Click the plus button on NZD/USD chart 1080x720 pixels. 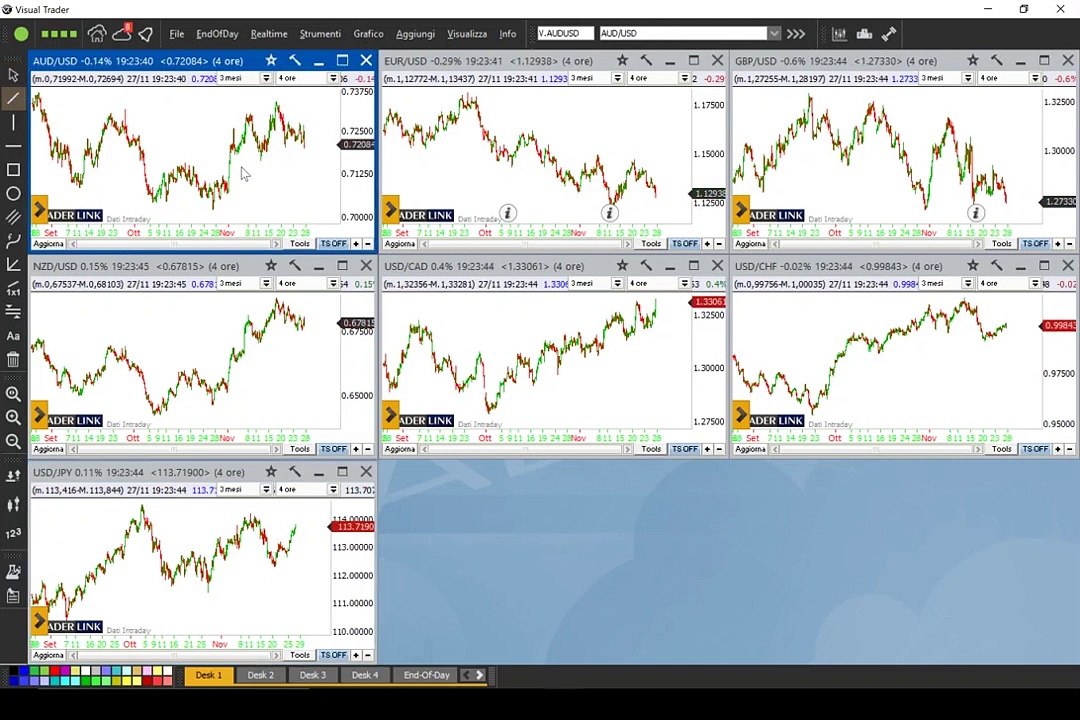click(x=356, y=449)
